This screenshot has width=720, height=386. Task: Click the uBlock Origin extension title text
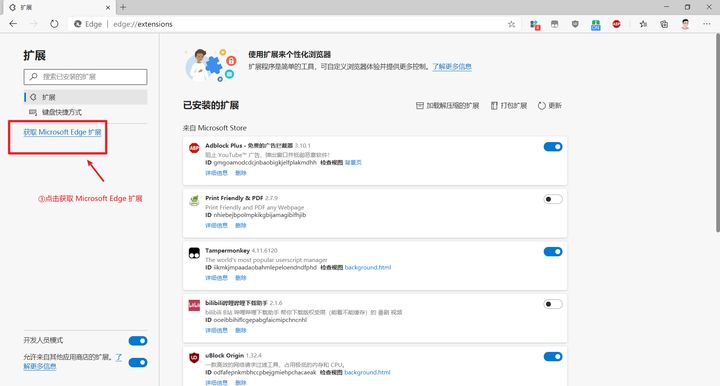pos(225,355)
